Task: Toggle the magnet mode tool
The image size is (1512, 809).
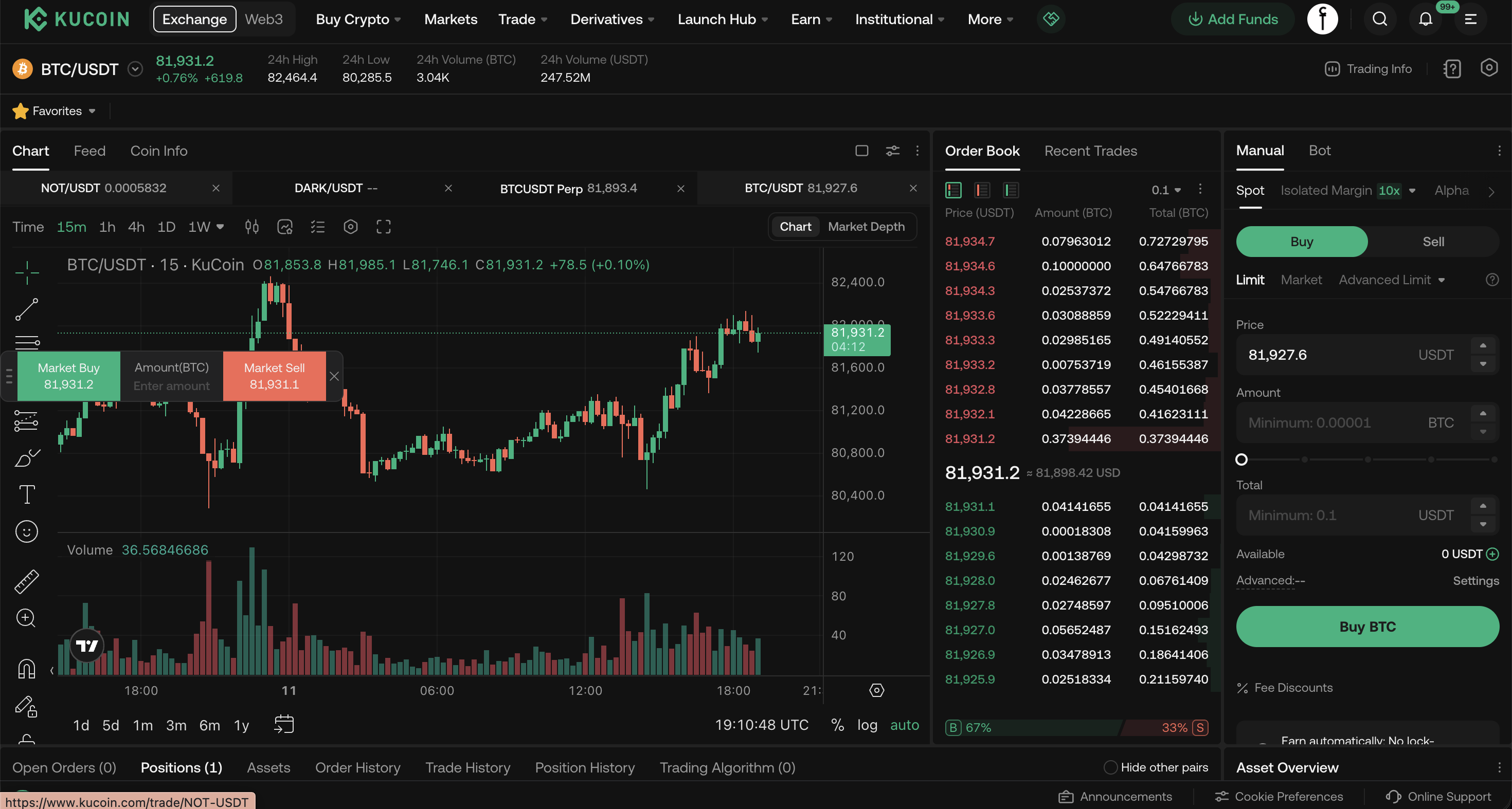Action: pos(26,668)
